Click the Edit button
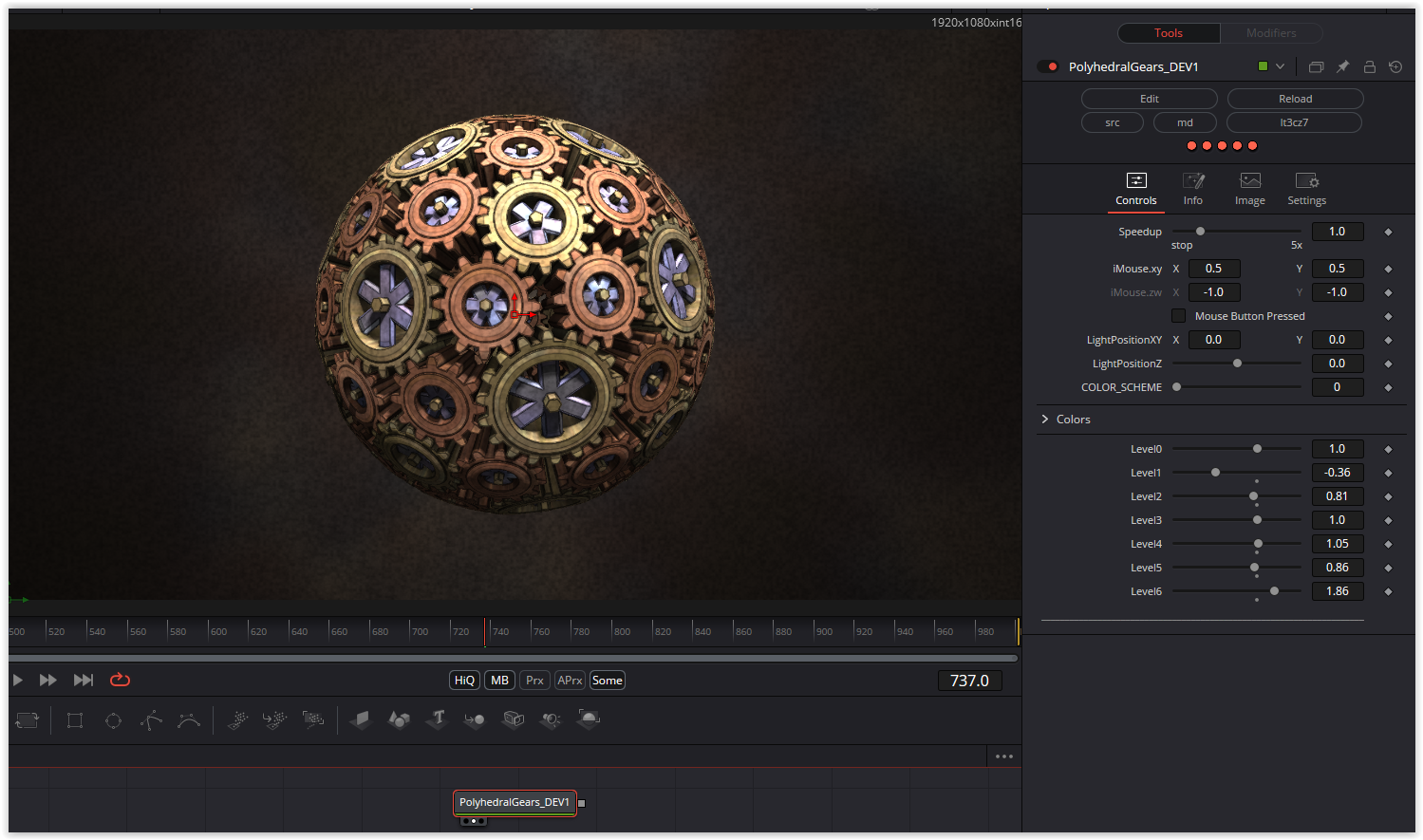This screenshot has width=1423, height=840. point(1150,99)
